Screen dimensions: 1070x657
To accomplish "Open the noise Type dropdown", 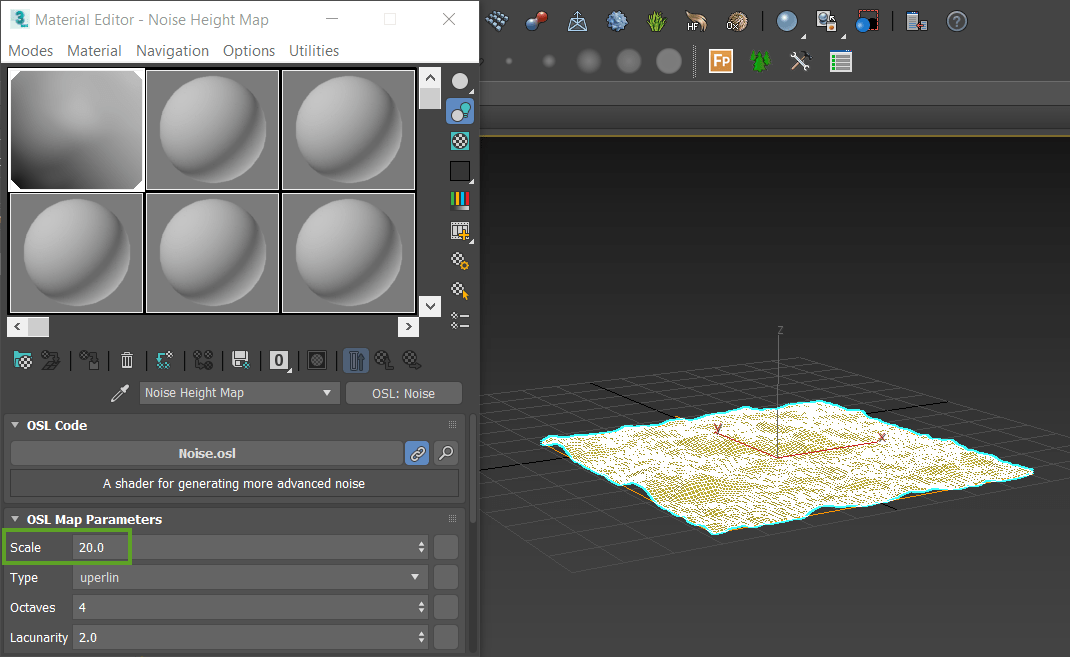I will (250, 577).
